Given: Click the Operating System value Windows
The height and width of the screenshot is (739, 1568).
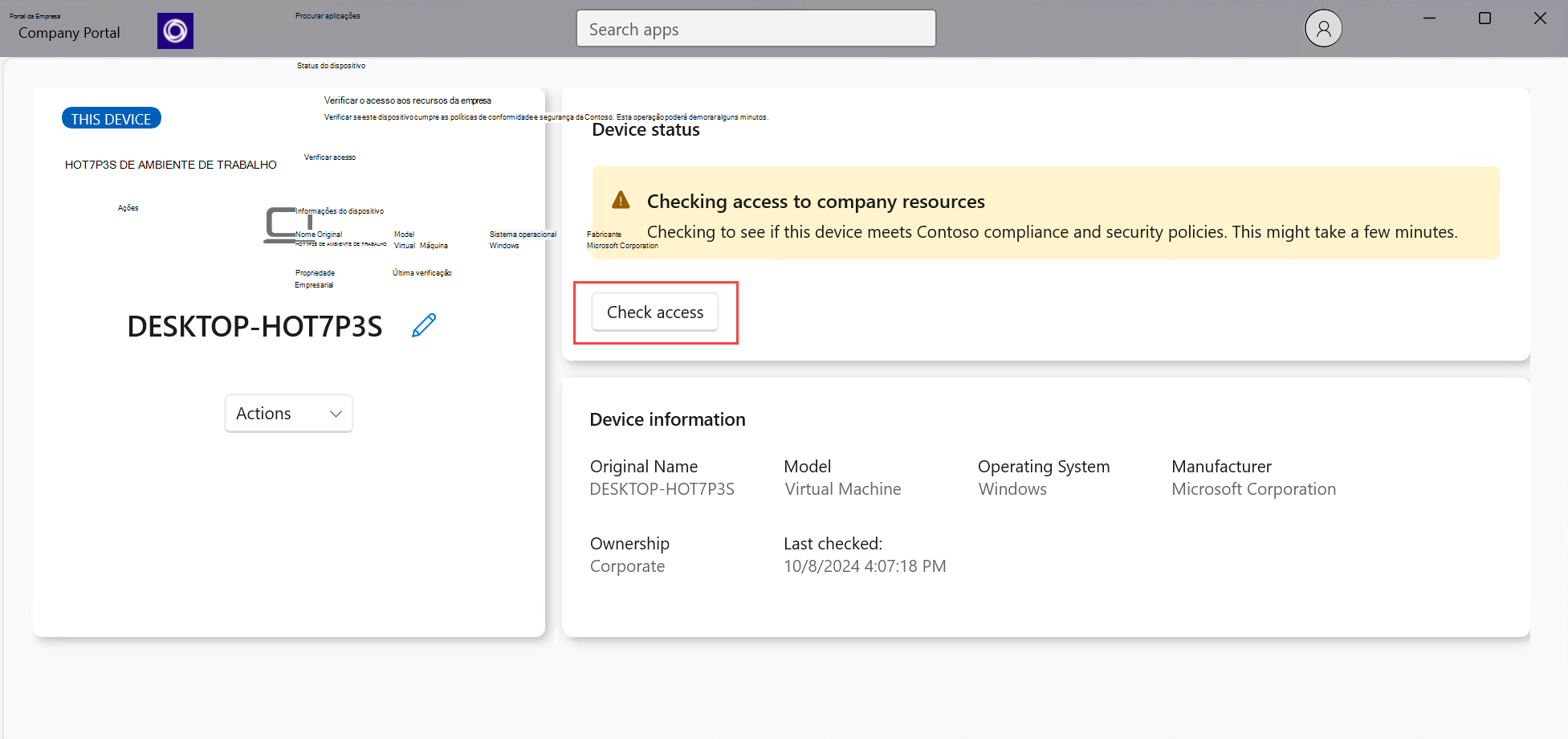Looking at the screenshot, I should [1012, 489].
